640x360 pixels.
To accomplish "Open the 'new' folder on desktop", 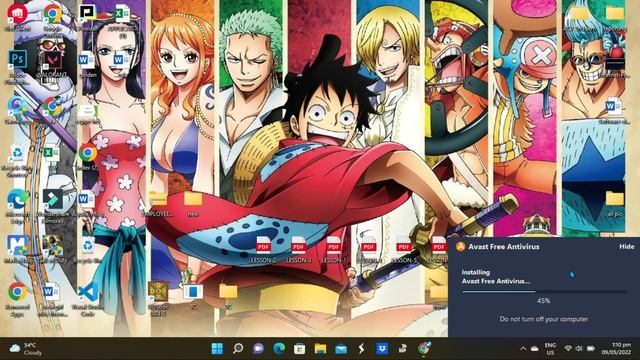I will point(193,203).
